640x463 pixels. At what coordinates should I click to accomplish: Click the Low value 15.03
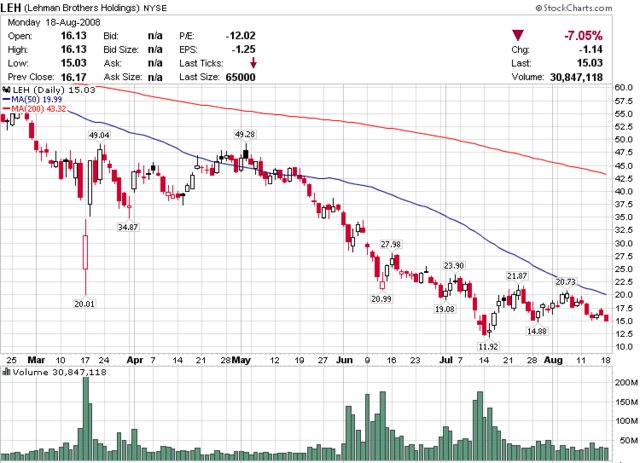(x=73, y=63)
